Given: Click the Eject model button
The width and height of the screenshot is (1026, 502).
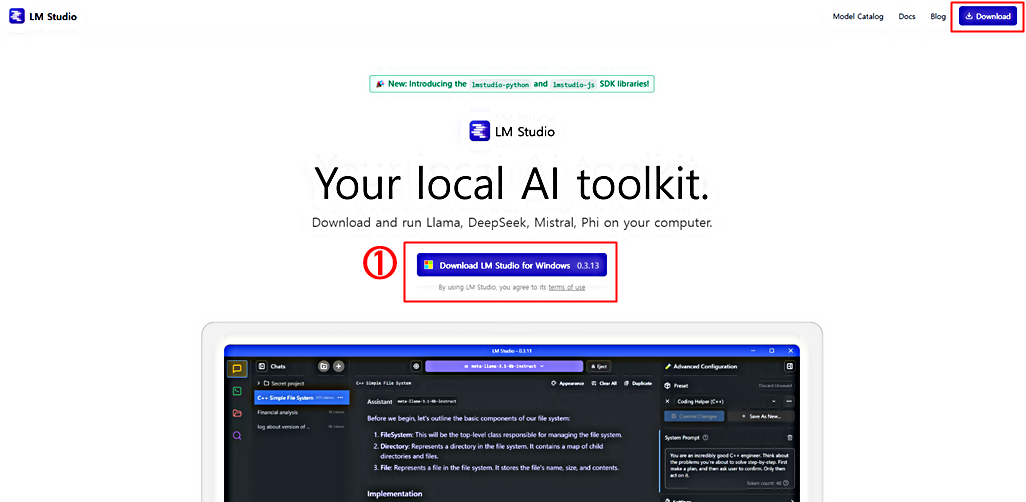Looking at the screenshot, I should [x=599, y=367].
